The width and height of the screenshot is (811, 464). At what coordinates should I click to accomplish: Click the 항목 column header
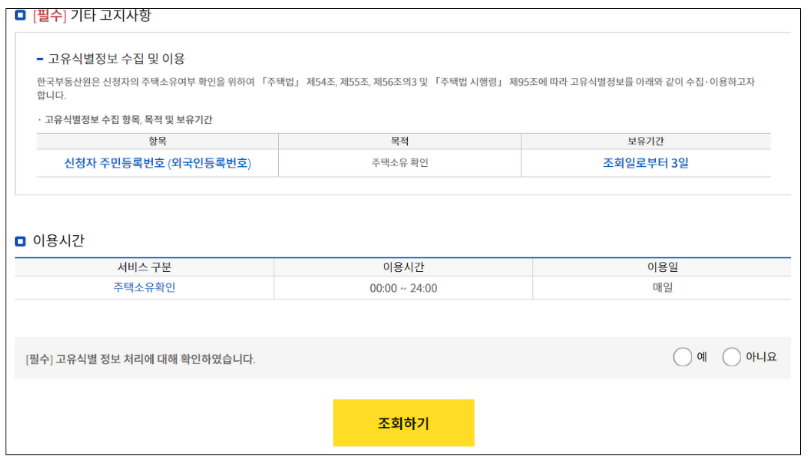point(157,141)
